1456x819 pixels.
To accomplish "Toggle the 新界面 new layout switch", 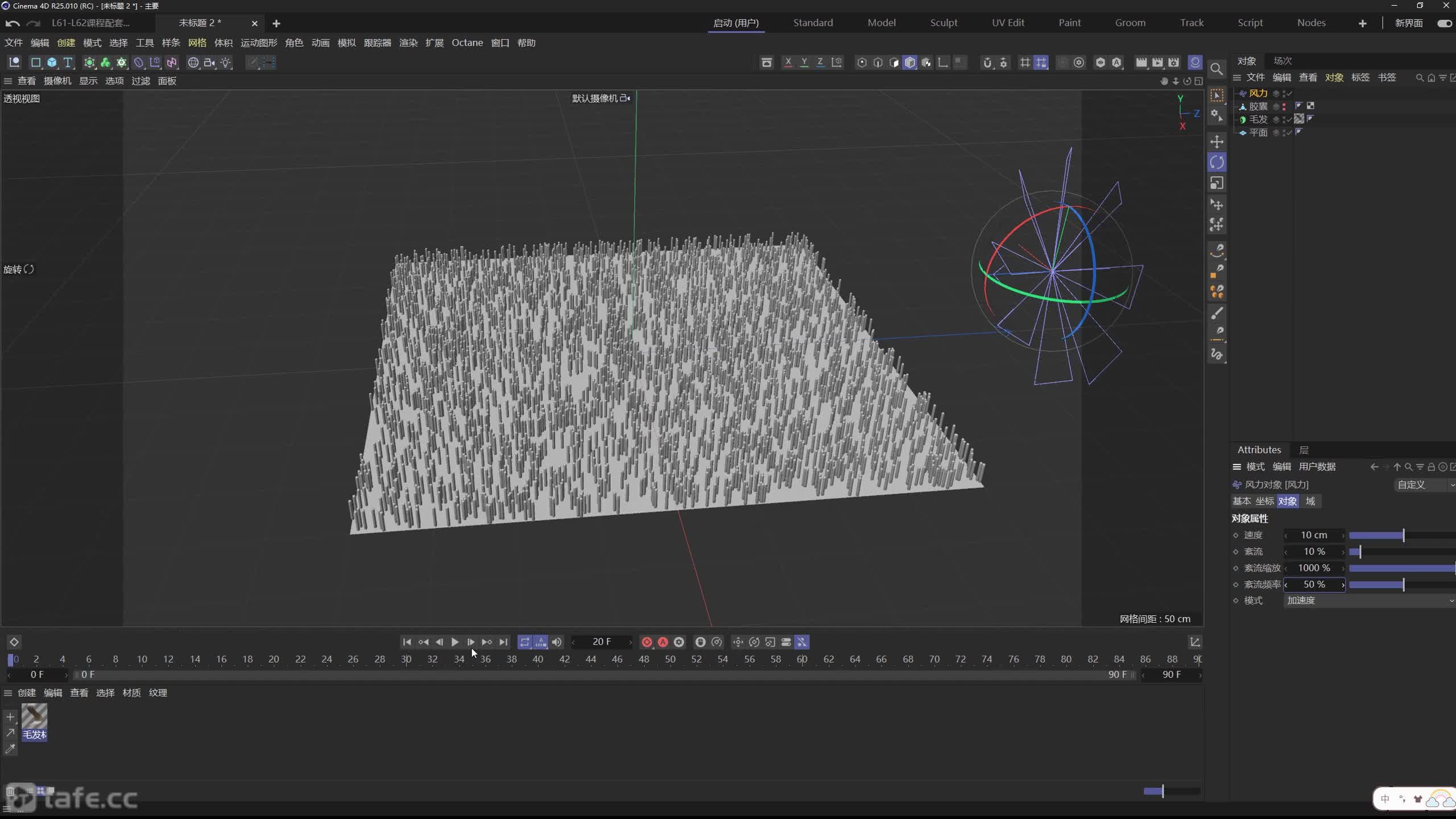I will [x=1444, y=23].
